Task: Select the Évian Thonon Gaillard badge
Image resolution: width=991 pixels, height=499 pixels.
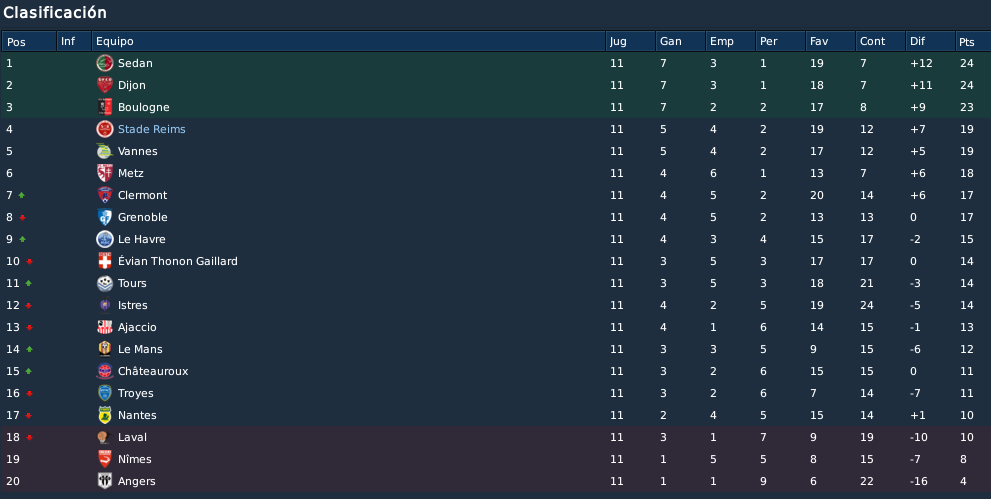Action: (104, 261)
